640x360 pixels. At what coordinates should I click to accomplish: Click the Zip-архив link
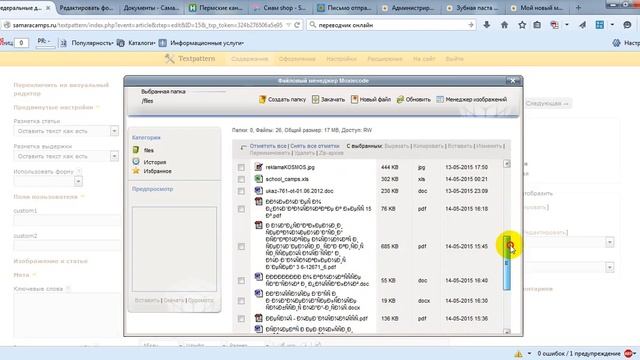[331, 153]
